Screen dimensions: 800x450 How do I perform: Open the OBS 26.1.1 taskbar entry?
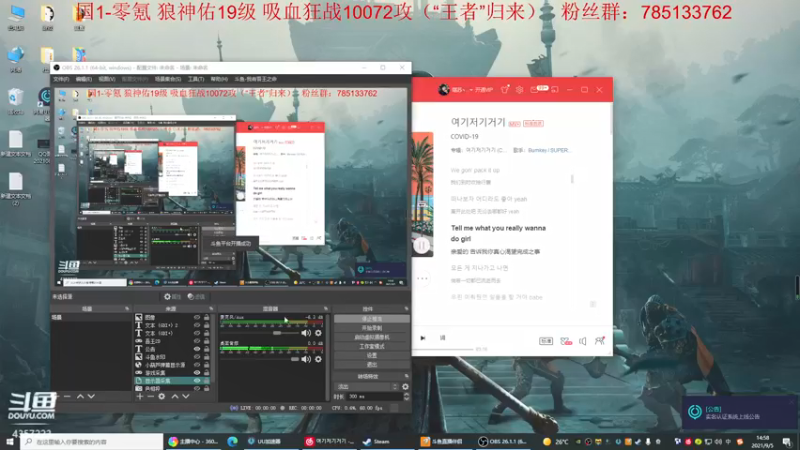(503, 442)
